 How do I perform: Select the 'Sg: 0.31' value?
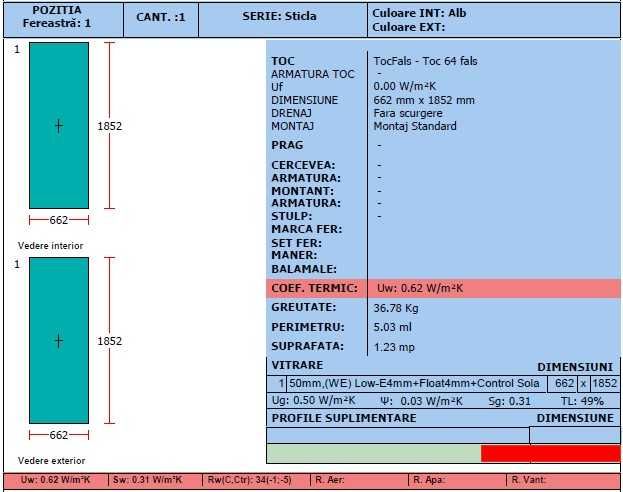(509, 401)
